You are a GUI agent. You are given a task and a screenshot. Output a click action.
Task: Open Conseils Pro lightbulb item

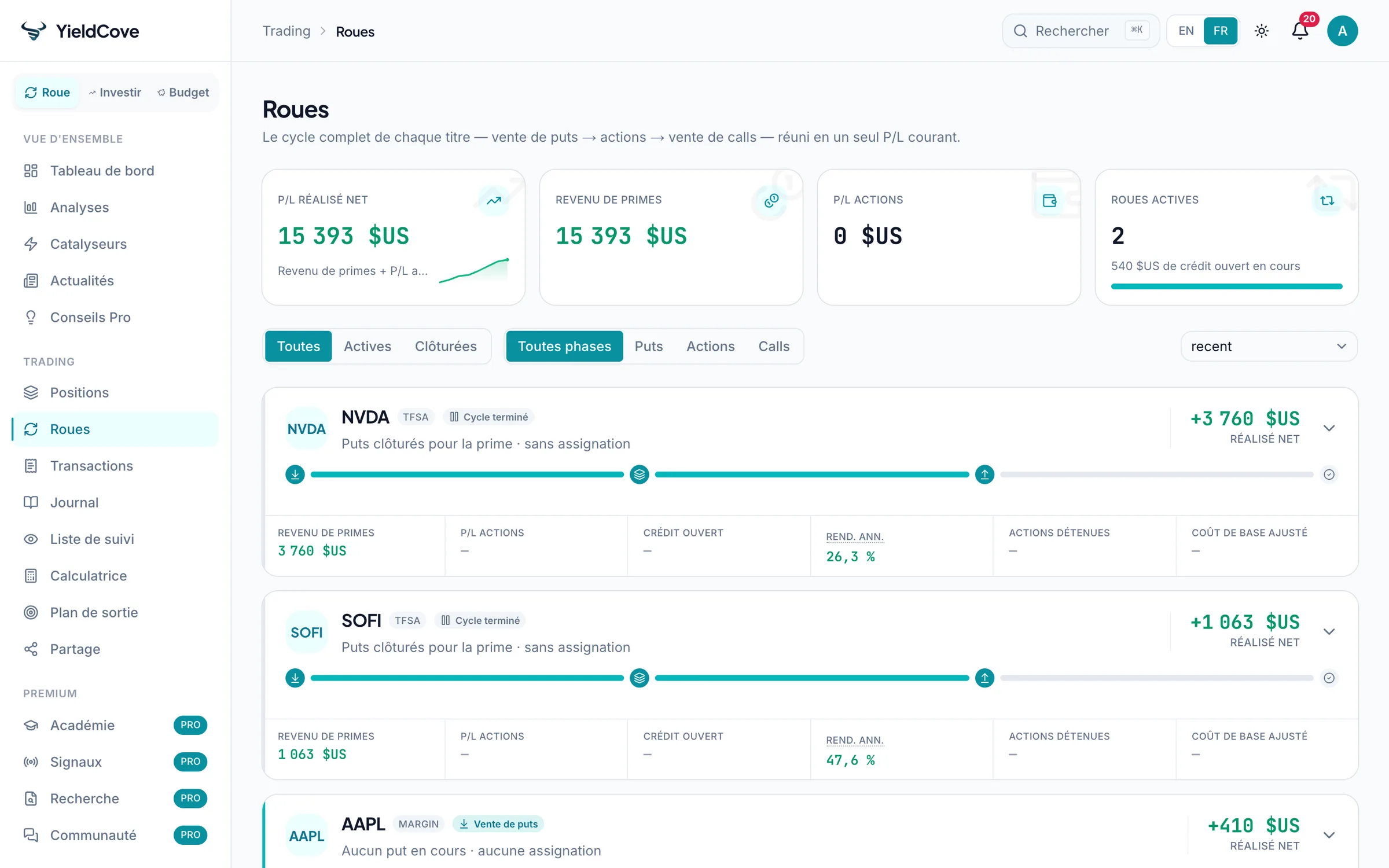coord(115,317)
